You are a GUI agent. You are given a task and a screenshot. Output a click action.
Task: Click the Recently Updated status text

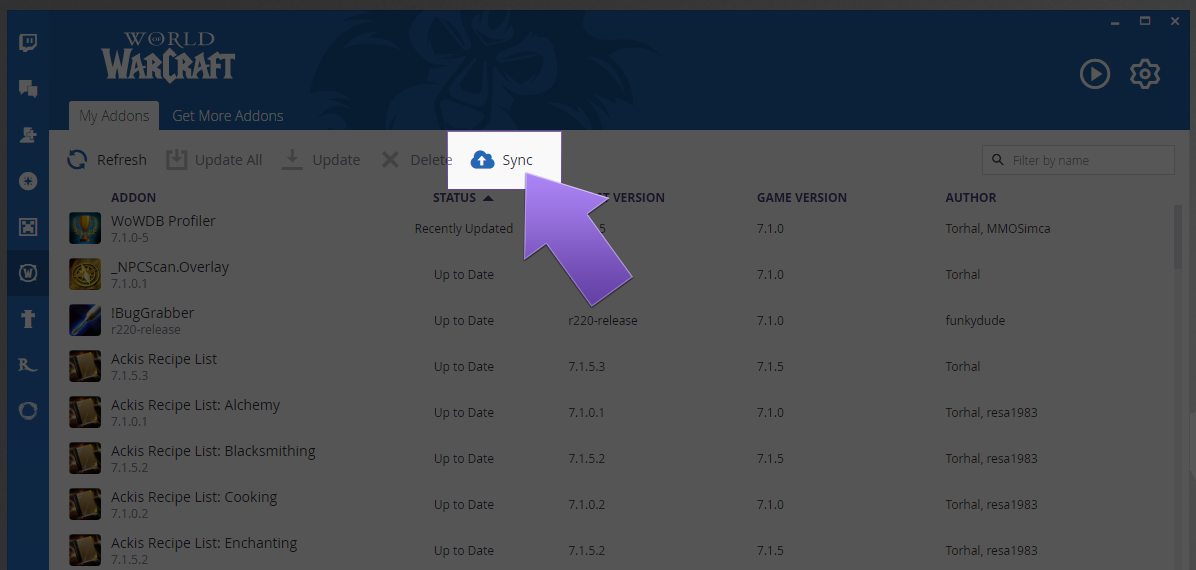tap(464, 228)
